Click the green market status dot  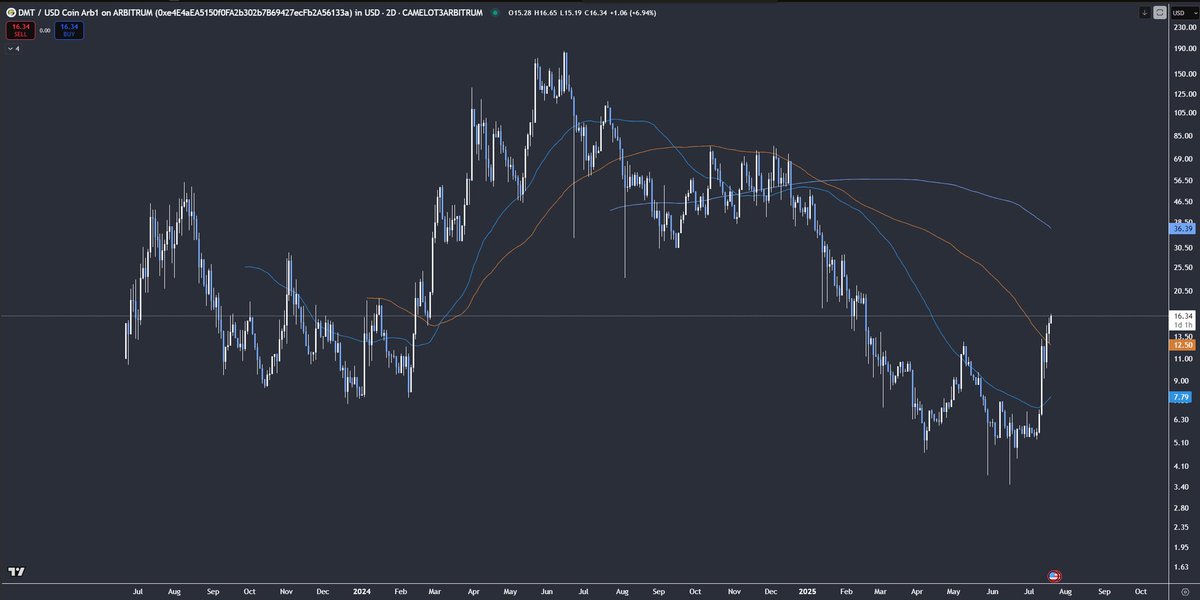click(x=495, y=13)
